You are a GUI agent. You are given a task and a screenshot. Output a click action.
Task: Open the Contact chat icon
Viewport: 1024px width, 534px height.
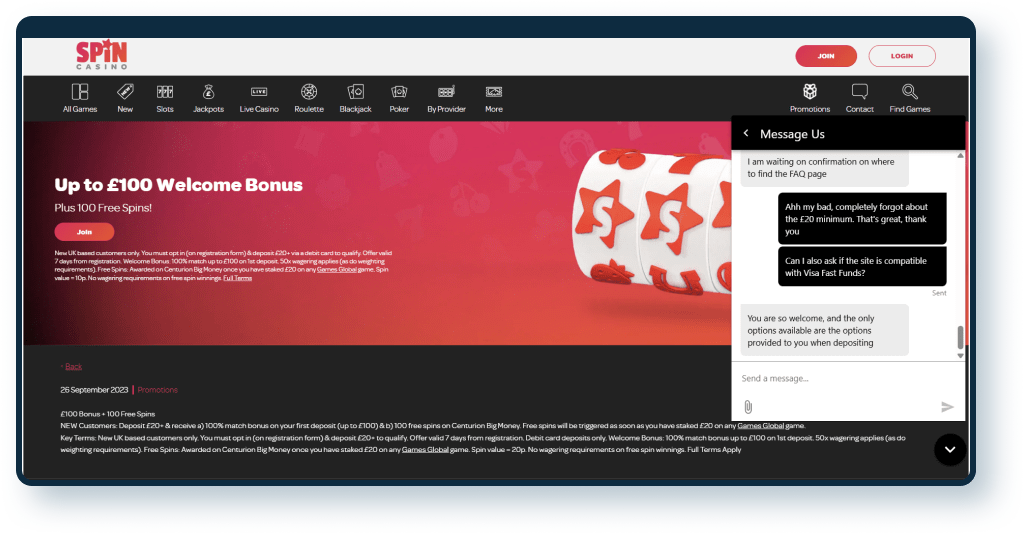[859, 91]
